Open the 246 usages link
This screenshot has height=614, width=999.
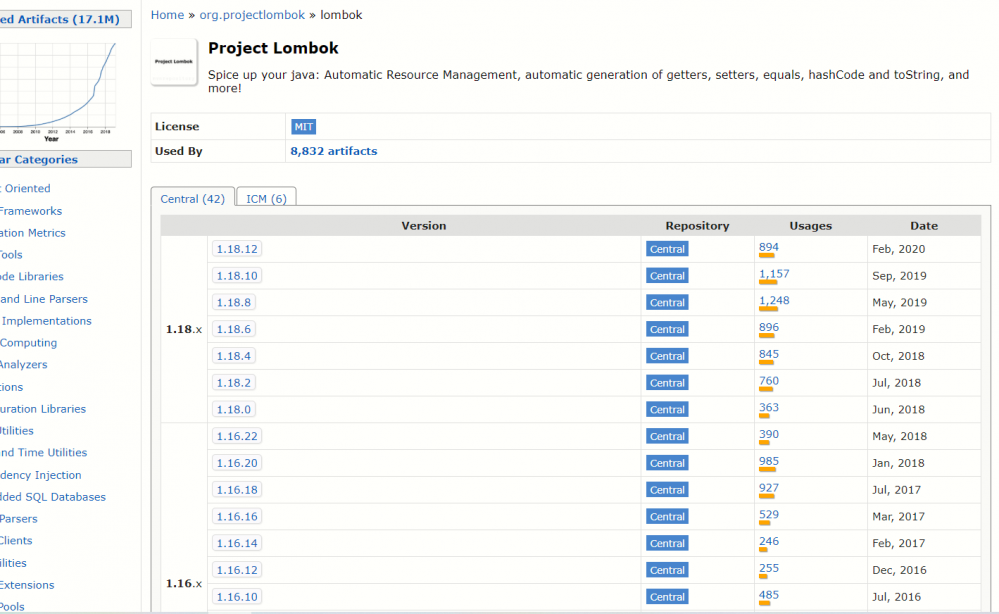(x=768, y=541)
